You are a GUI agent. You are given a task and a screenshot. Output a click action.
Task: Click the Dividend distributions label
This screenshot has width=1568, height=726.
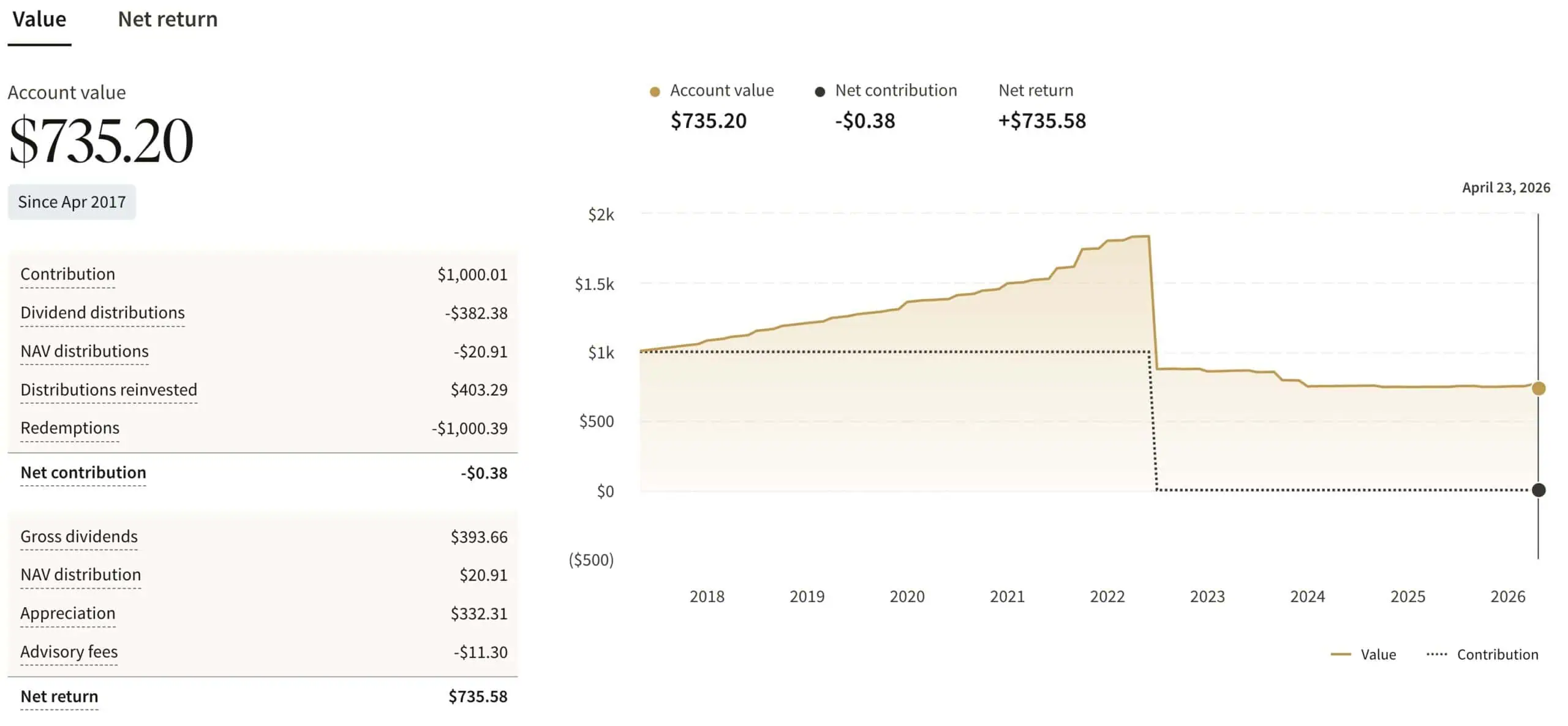tap(102, 313)
